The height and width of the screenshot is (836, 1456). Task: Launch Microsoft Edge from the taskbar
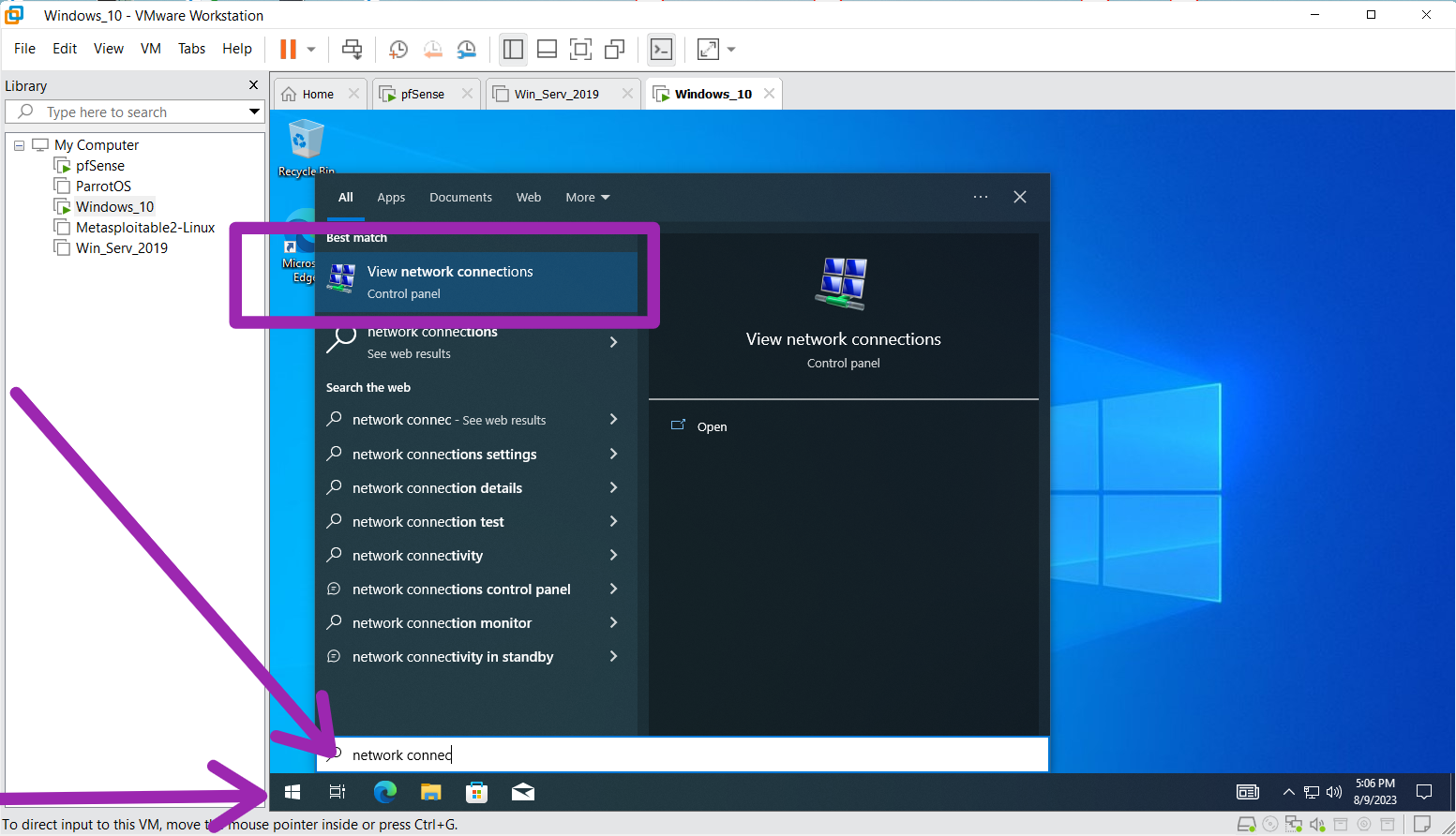click(x=384, y=792)
